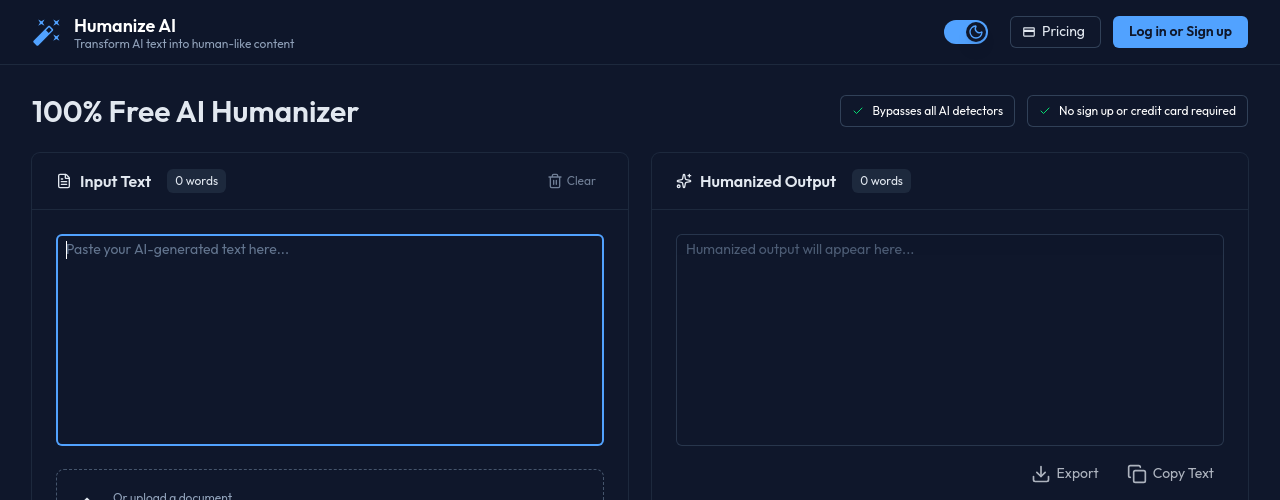
Task: Click the 100% Free AI Humanizer heading
Action: click(195, 111)
